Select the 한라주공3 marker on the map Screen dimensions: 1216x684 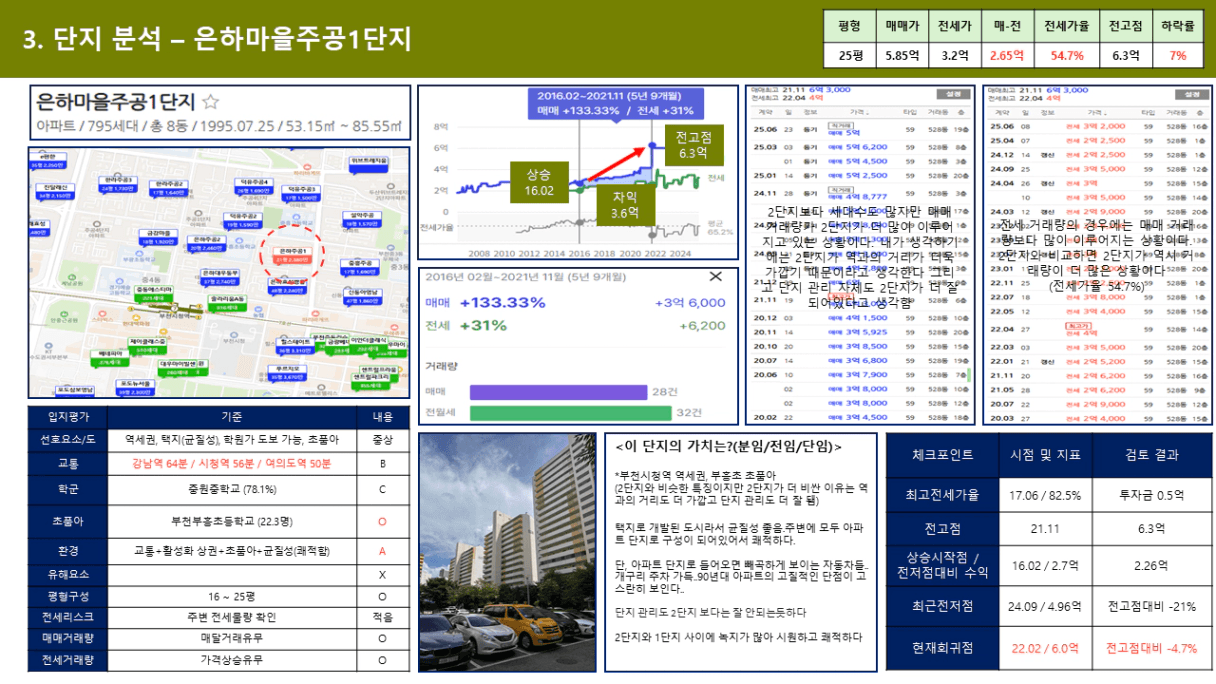click(118, 185)
